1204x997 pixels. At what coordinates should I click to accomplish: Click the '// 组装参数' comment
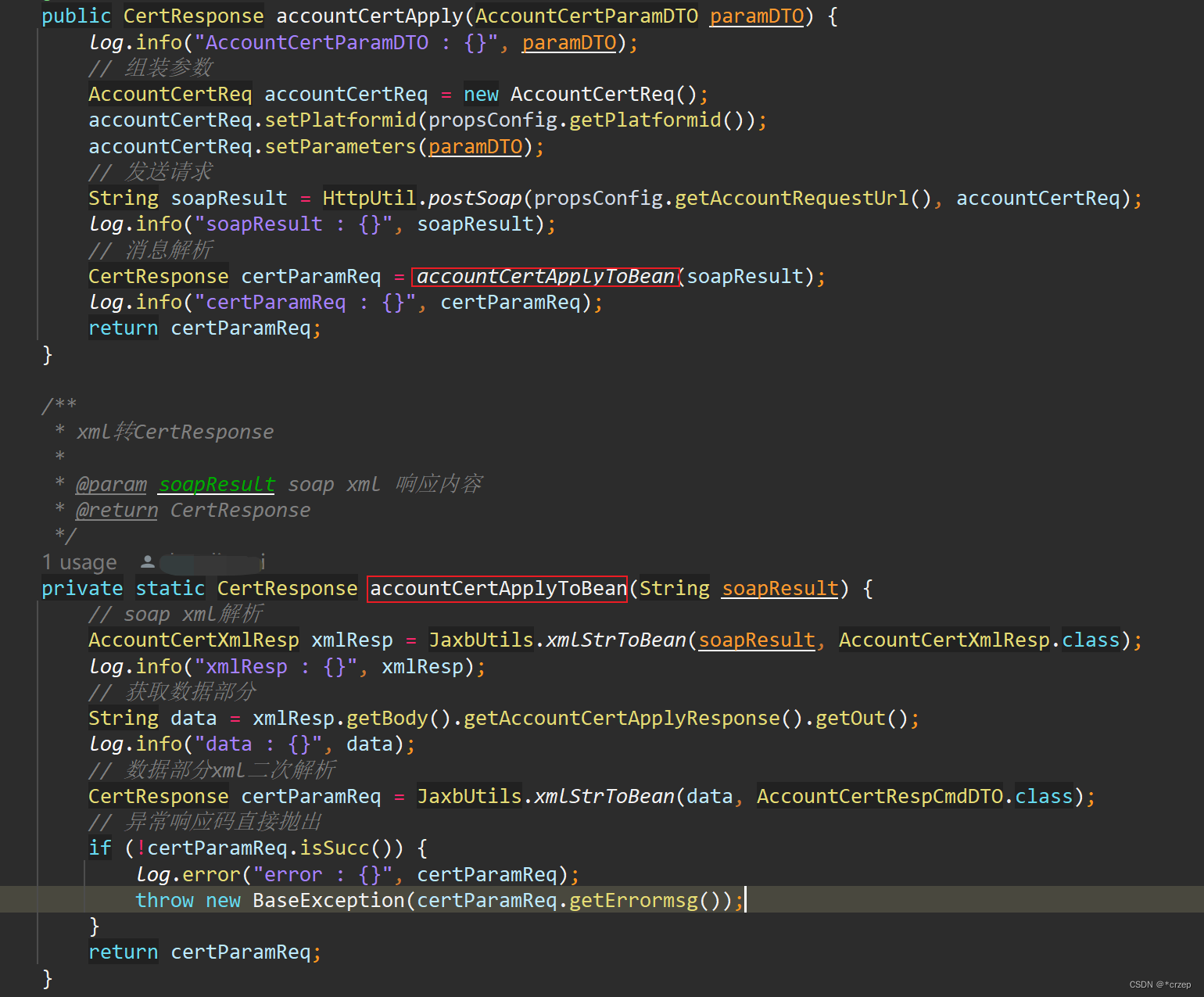150,68
